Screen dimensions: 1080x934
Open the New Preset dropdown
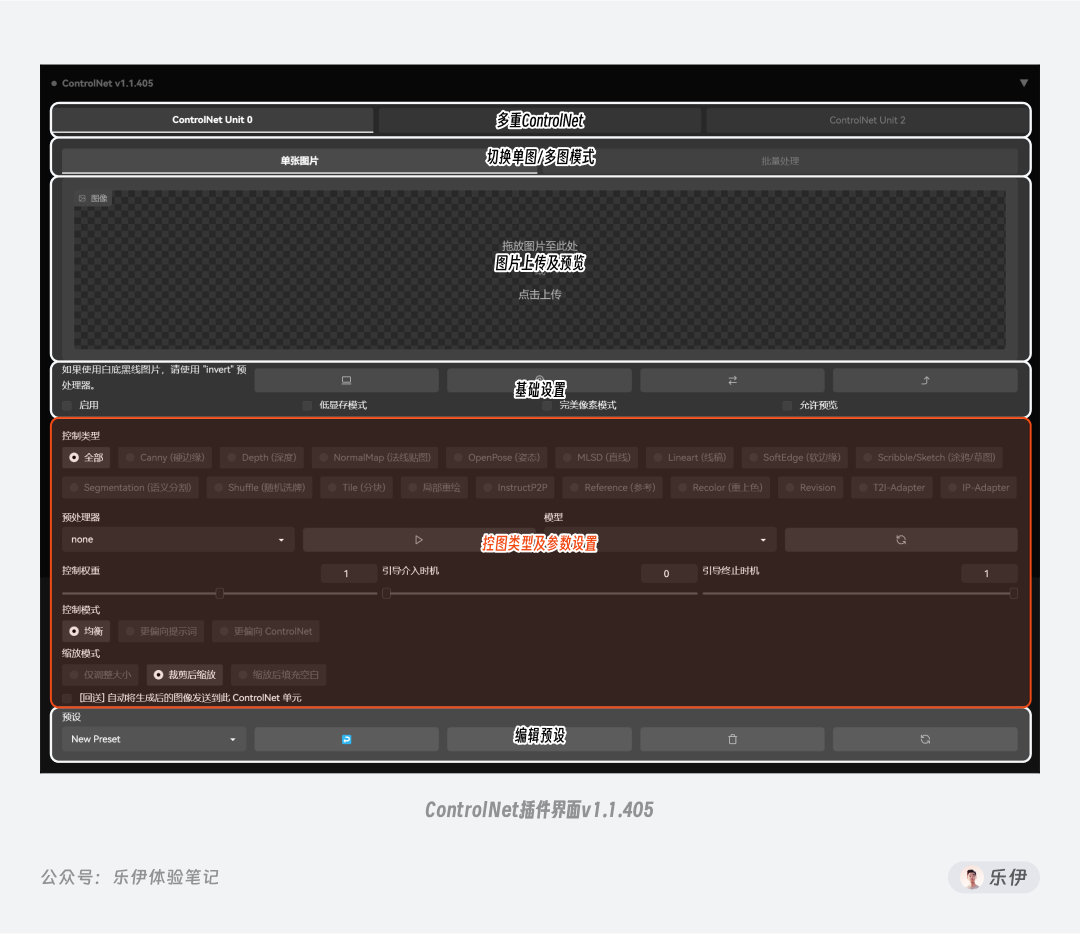152,739
